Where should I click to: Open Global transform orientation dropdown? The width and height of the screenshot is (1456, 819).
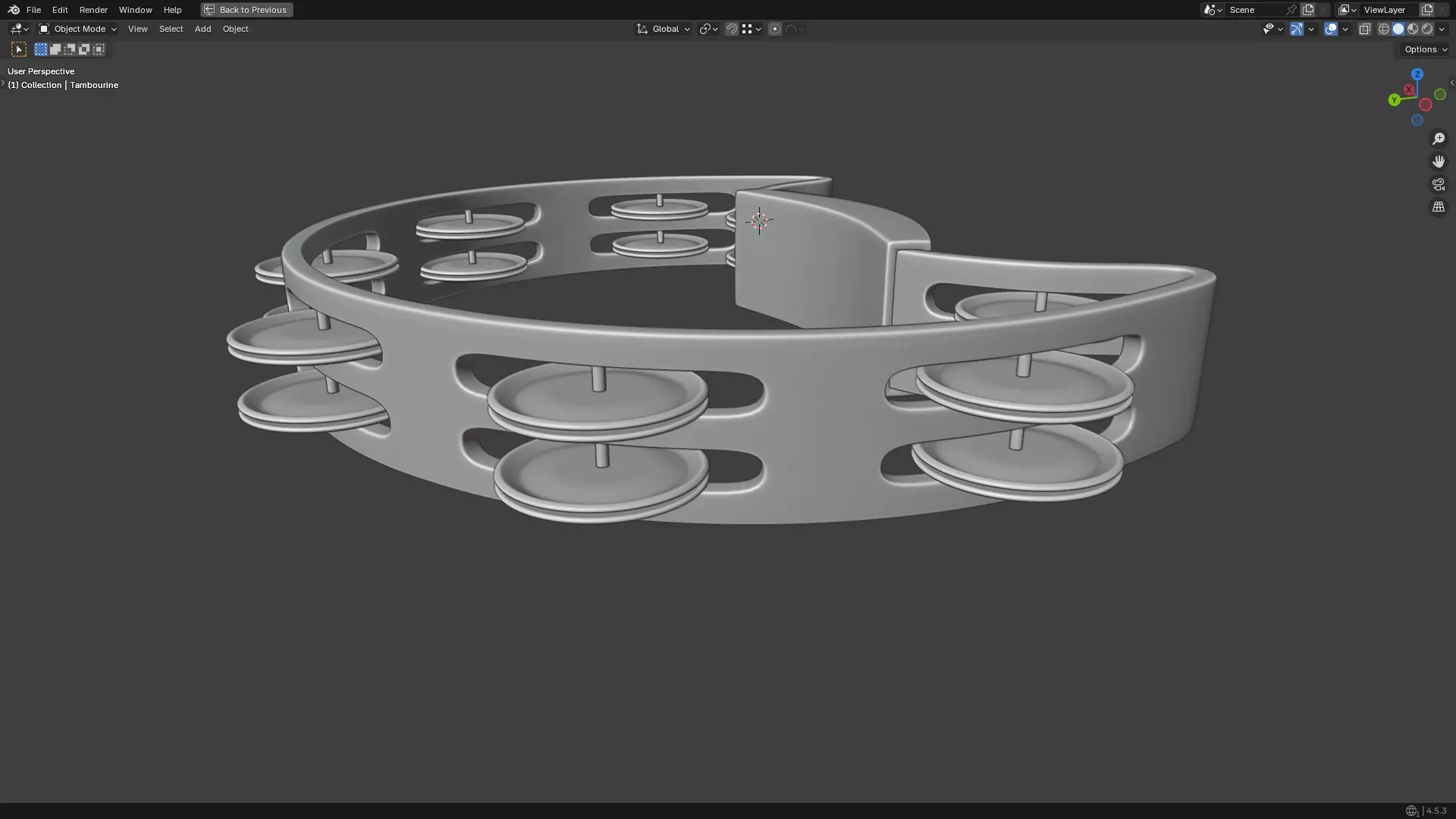[664, 29]
